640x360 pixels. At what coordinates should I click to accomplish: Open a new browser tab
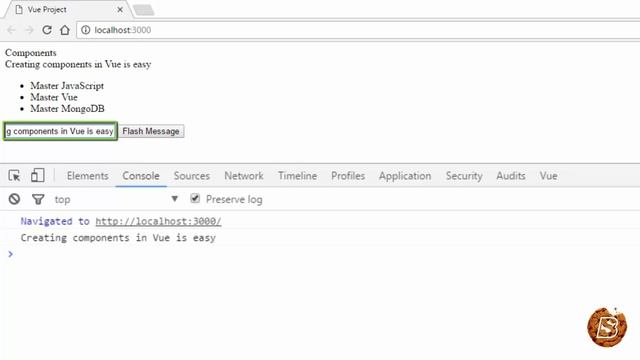pos(144,10)
